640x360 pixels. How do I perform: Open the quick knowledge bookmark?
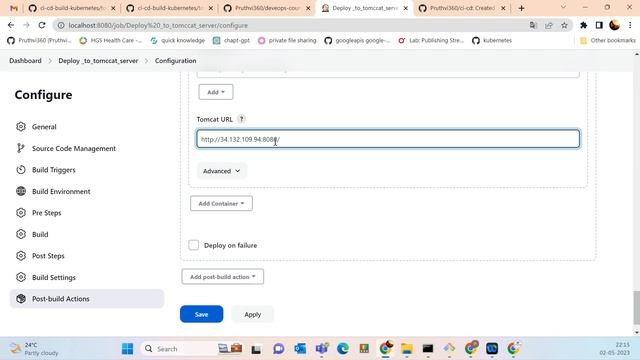point(178,40)
